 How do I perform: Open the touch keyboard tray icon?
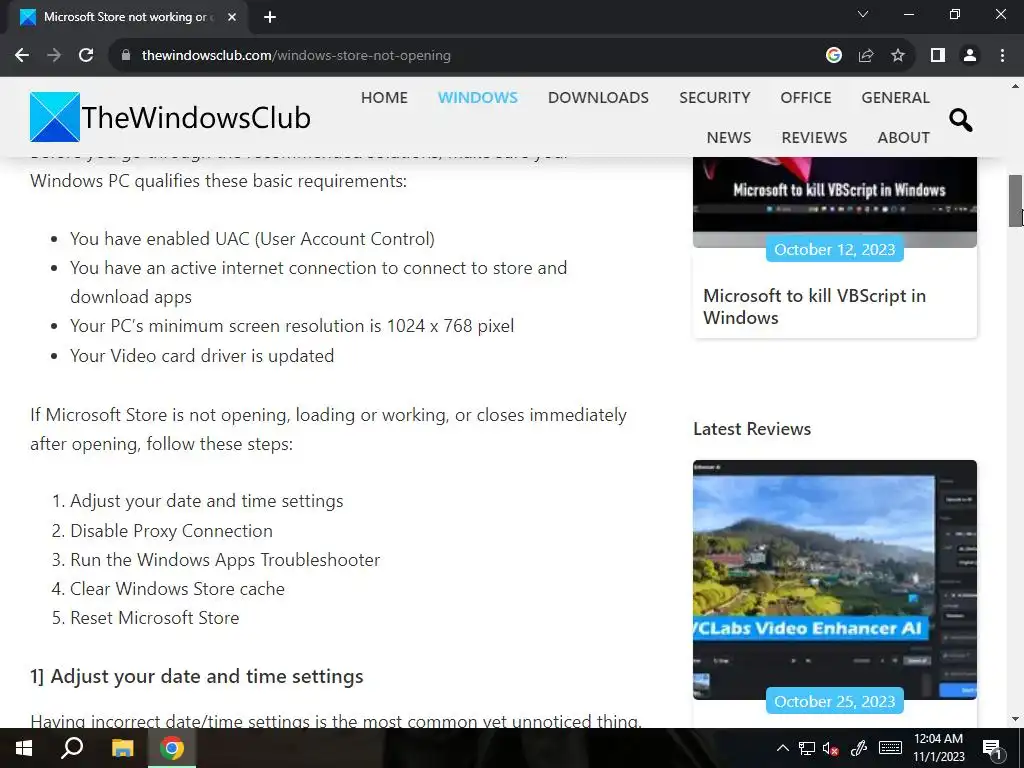pyautogui.click(x=890, y=748)
